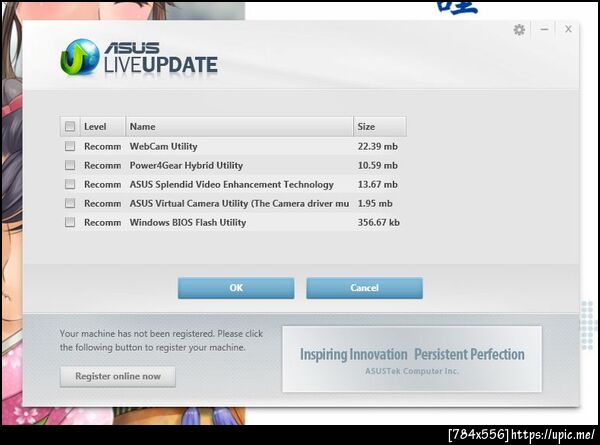The width and height of the screenshot is (600, 445).
Task: Select the Windows BIOS Flash Utility name
Action: pos(188,223)
